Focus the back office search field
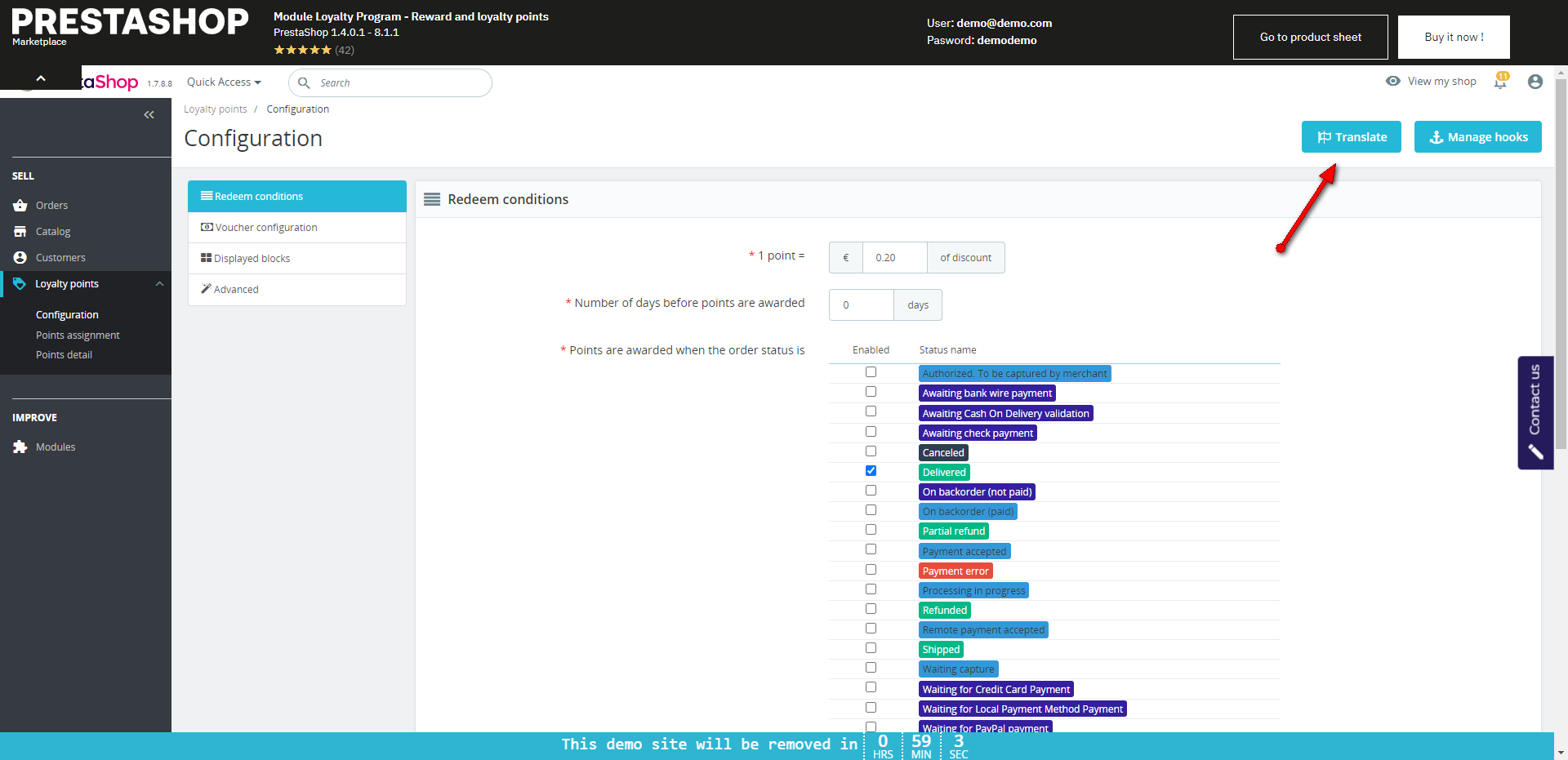The width and height of the screenshot is (1568, 760). [390, 82]
